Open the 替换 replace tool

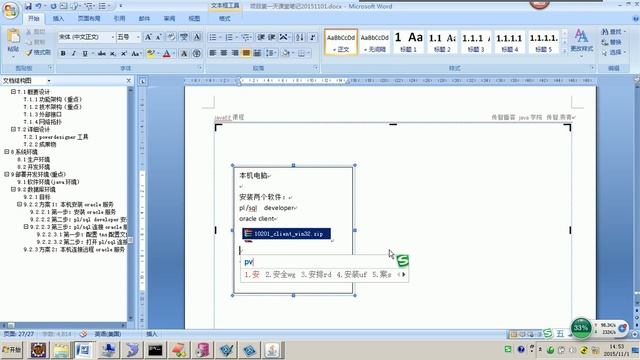(x=611, y=42)
